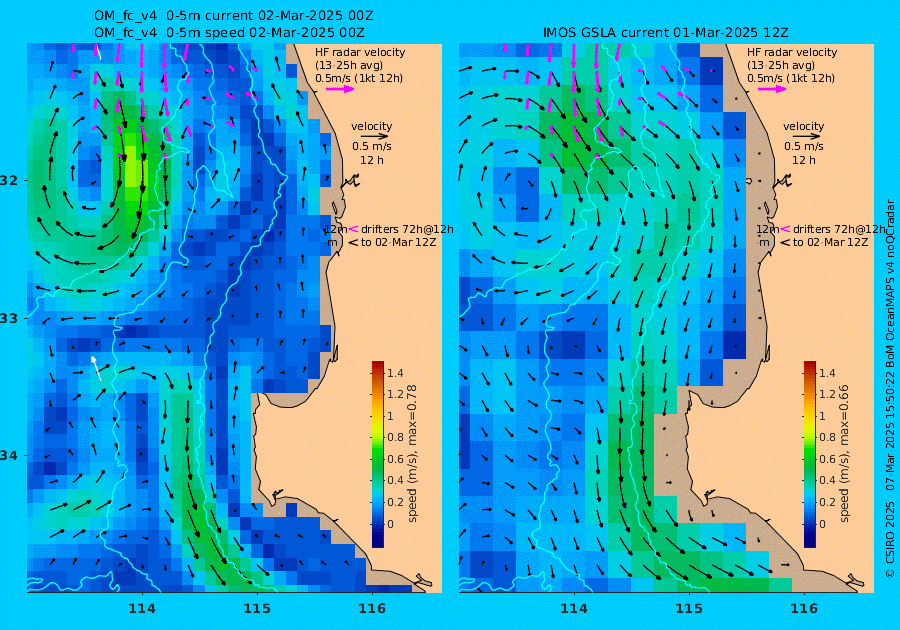Click longitude label 114 under right map
This screenshot has width=900, height=630.
573,608
